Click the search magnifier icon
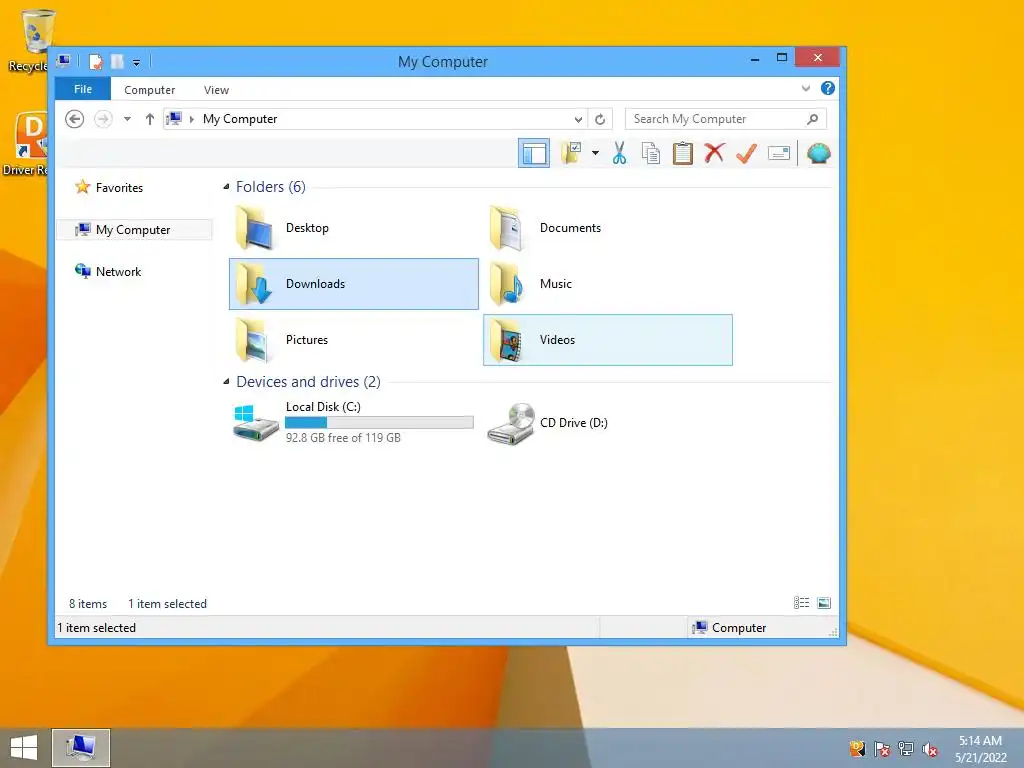Viewport: 1024px width, 768px height. coord(812,119)
